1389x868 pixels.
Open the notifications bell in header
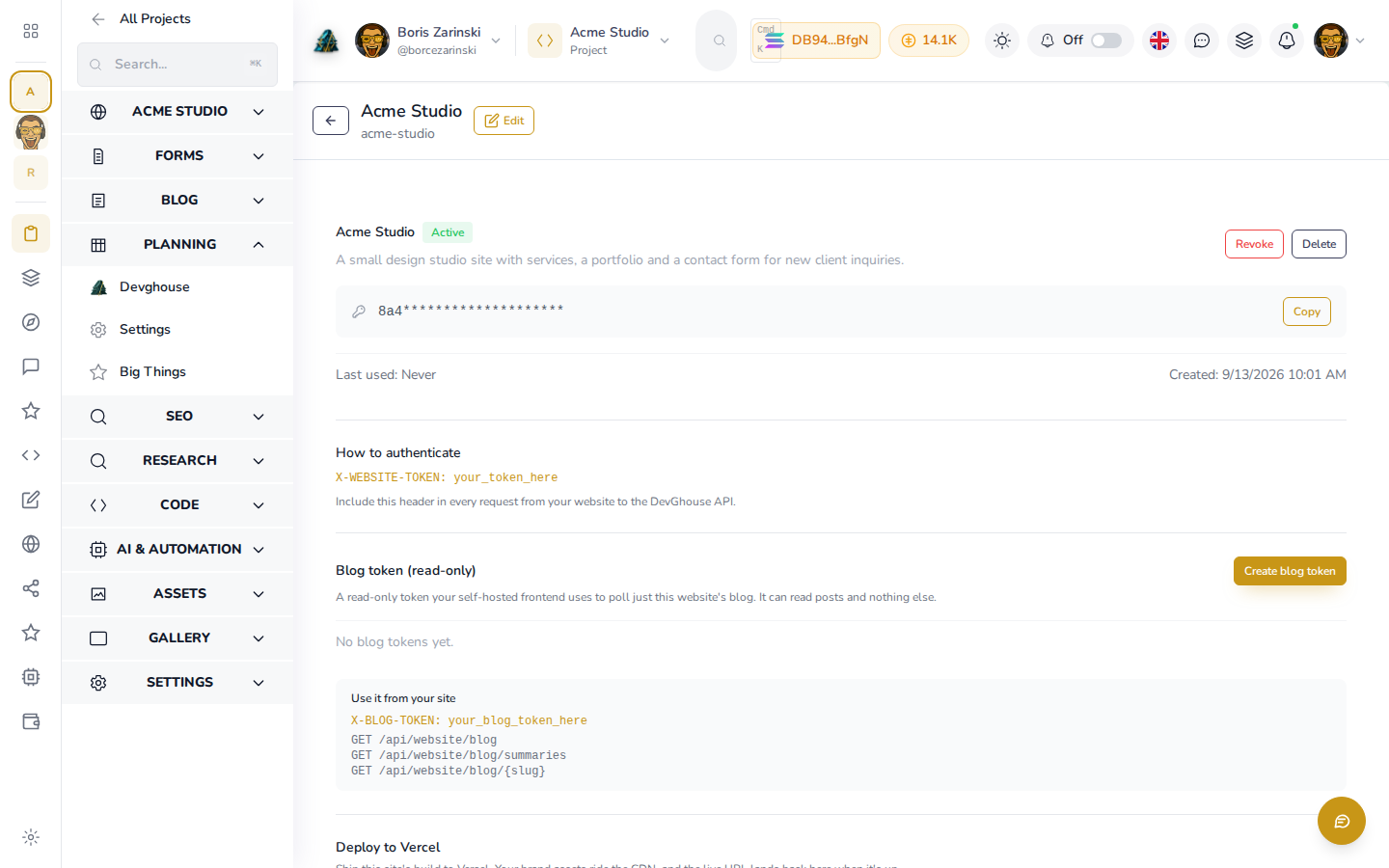pyautogui.click(x=1287, y=41)
